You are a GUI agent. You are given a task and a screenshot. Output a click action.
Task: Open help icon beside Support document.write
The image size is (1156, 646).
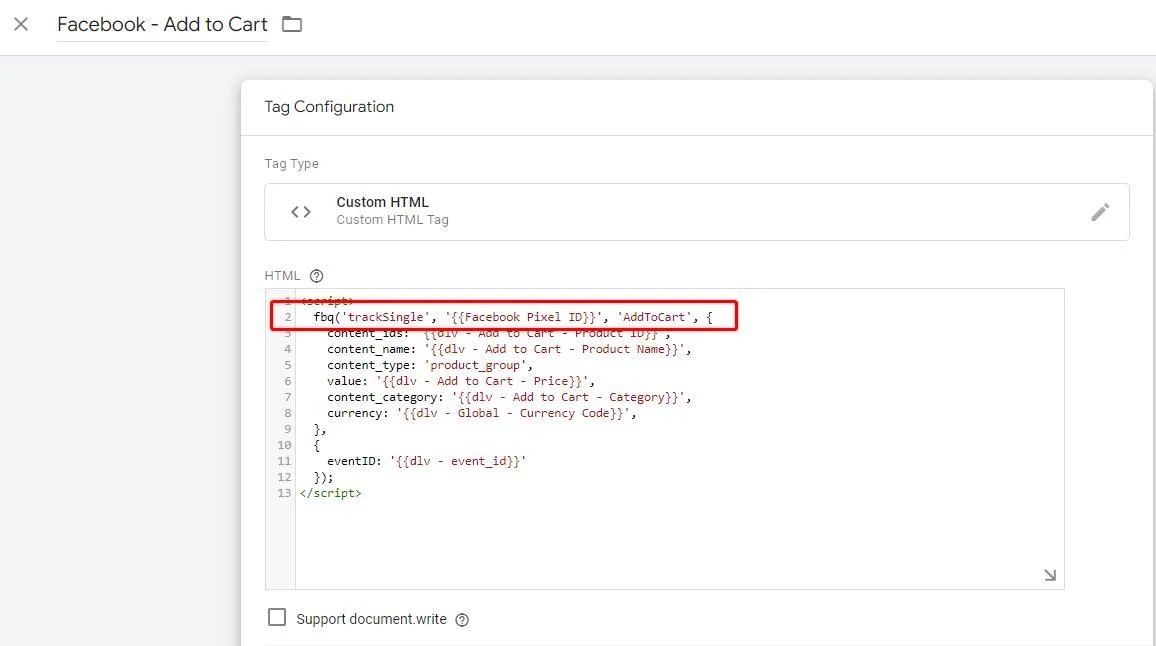click(462, 619)
